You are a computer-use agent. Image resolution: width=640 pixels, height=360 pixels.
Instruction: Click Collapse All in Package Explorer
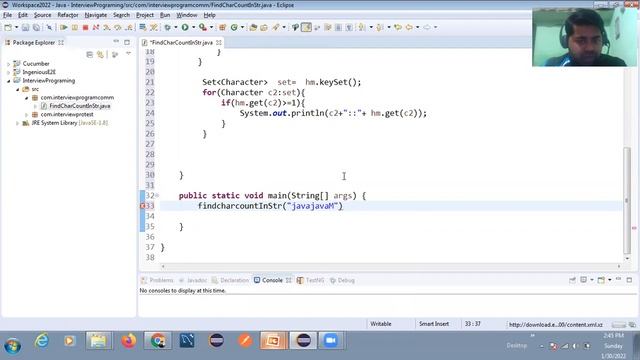click(90, 54)
